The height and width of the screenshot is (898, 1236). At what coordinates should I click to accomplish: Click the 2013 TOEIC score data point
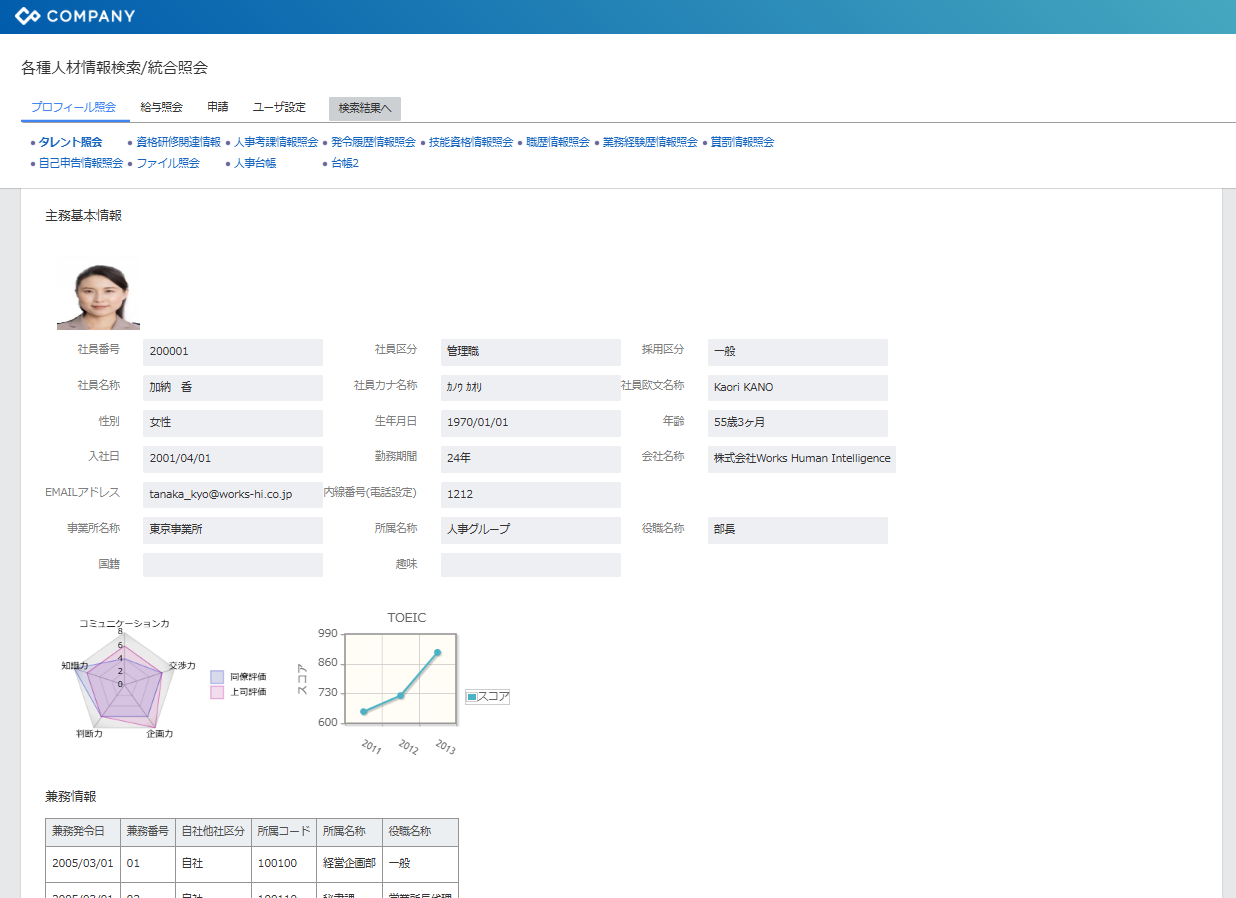(437, 653)
